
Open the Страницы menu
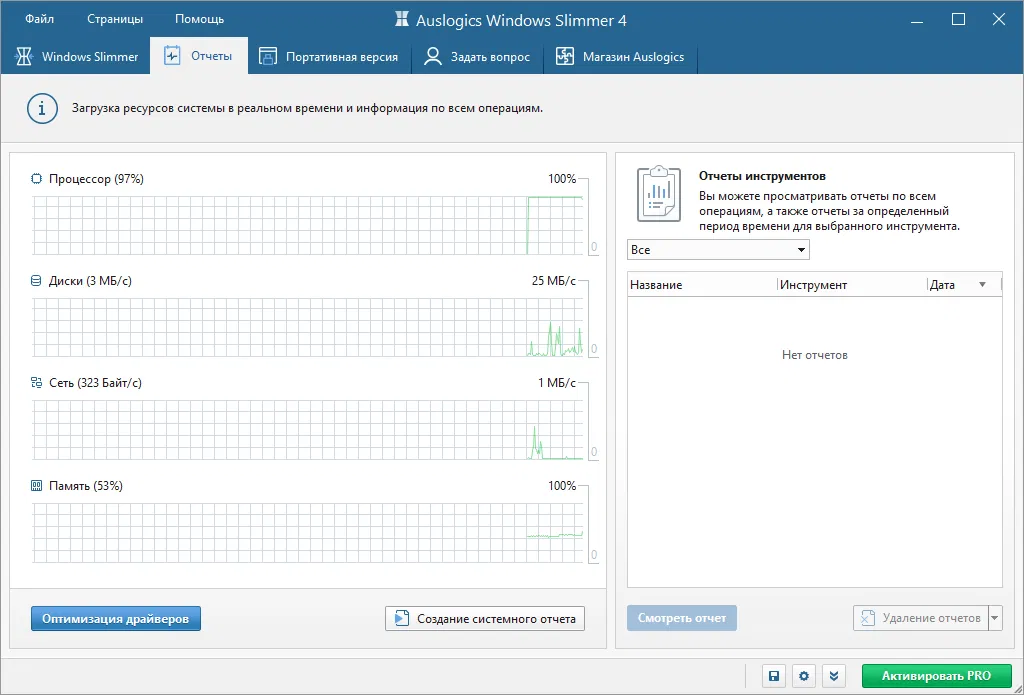(115, 19)
